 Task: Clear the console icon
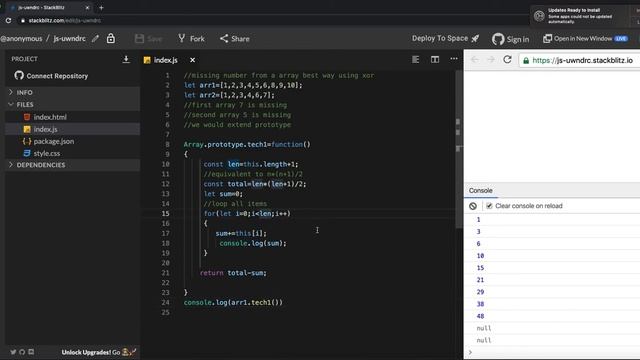click(x=473, y=206)
